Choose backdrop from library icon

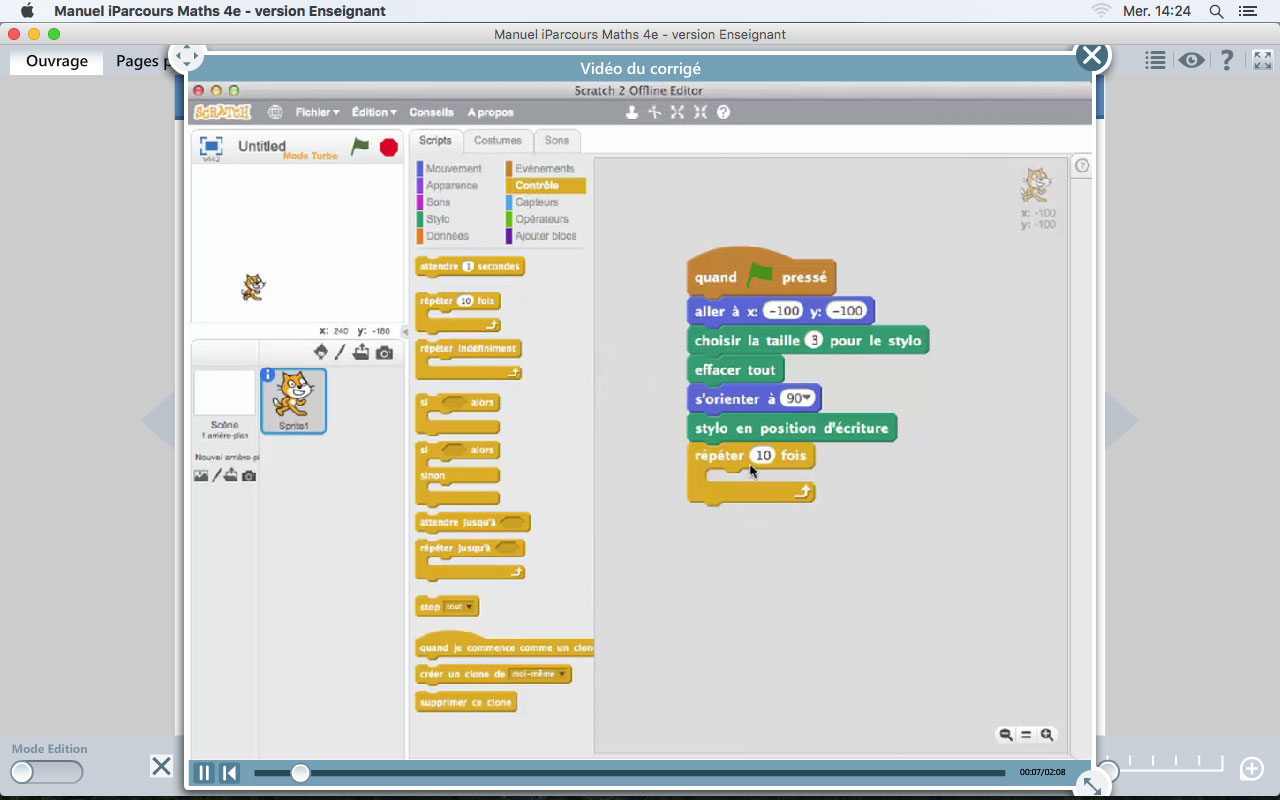[x=201, y=476]
